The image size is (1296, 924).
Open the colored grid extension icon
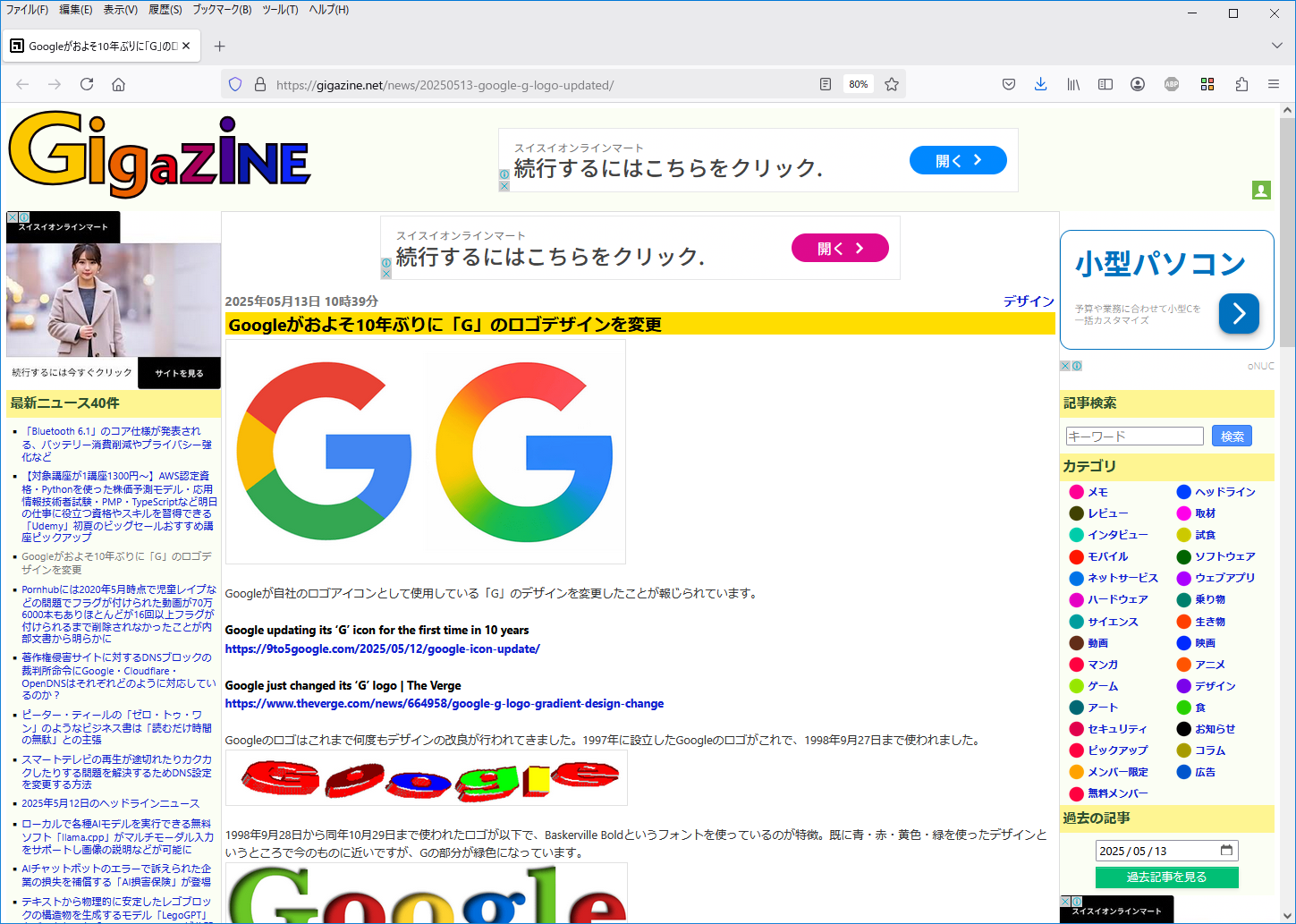(1207, 84)
